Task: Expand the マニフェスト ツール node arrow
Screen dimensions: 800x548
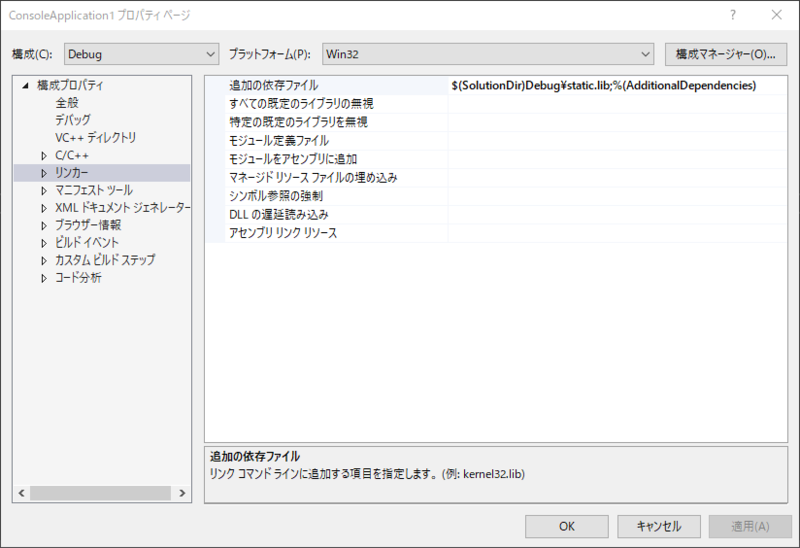Action: (x=44, y=190)
